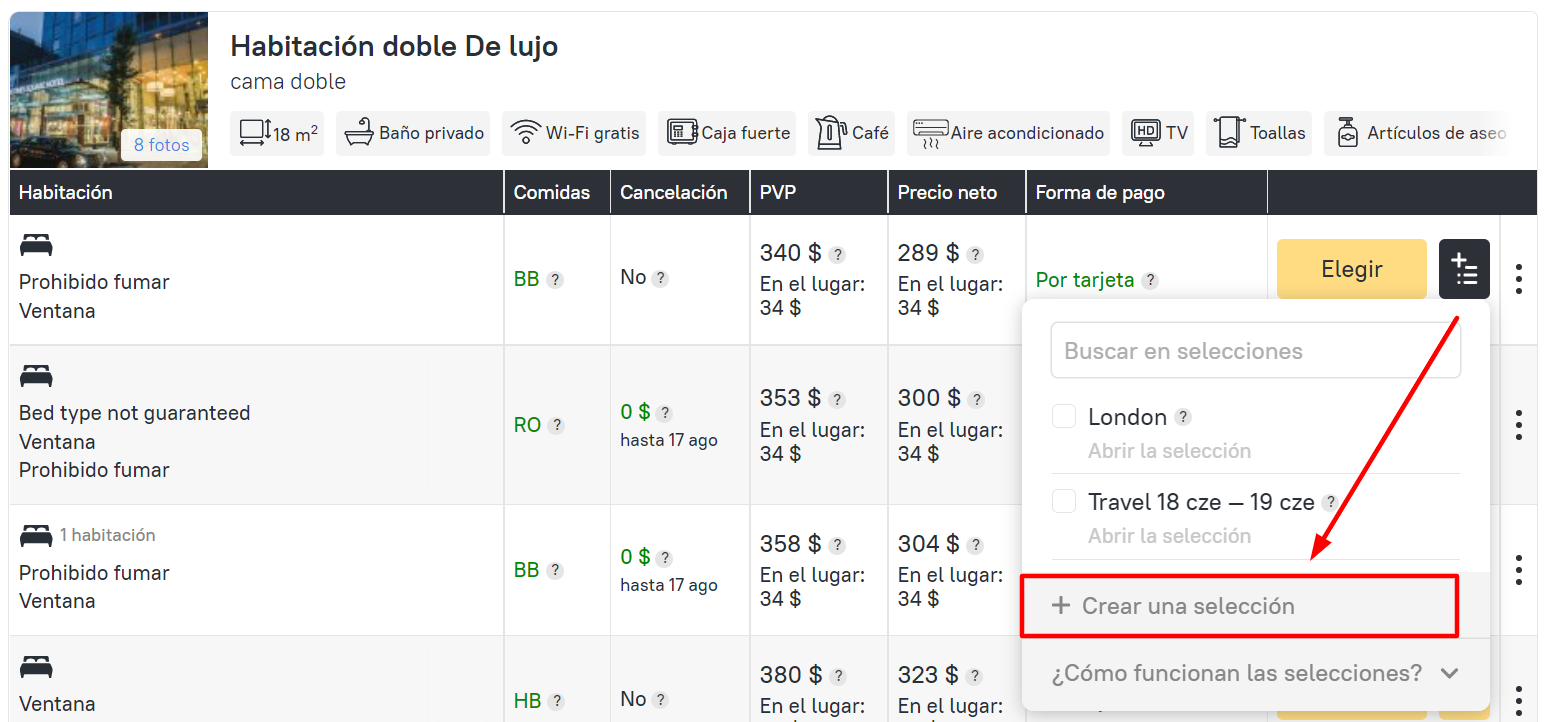Click help icon next to RO meal type

556,426
